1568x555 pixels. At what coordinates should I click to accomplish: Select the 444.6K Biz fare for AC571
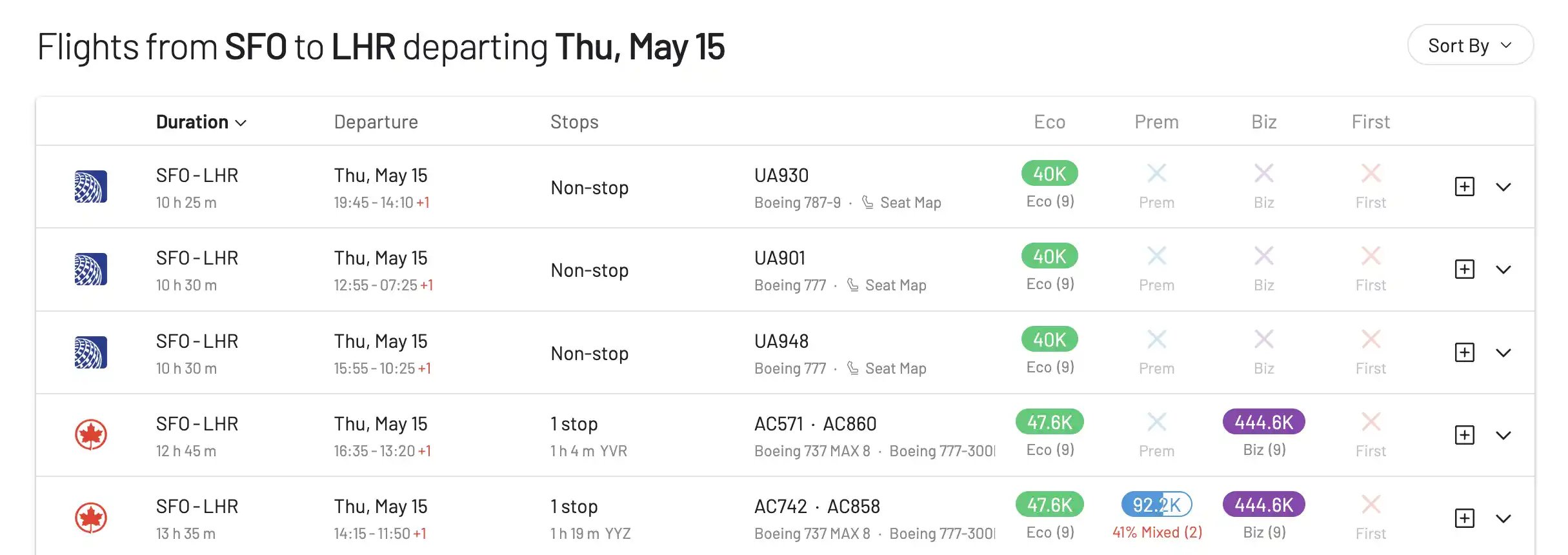(1263, 422)
